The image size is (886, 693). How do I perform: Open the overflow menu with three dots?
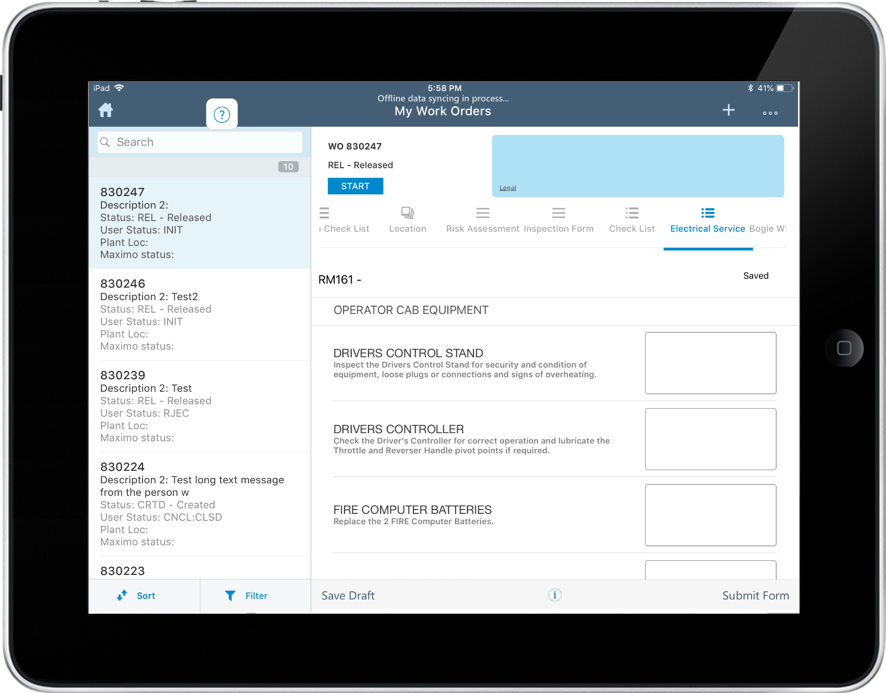769,111
